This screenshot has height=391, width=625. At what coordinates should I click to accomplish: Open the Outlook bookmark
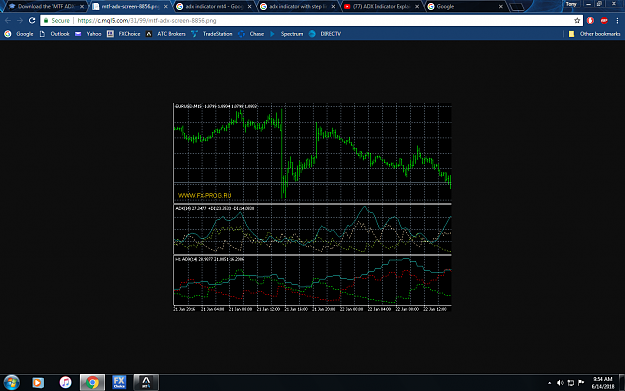point(54,34)
